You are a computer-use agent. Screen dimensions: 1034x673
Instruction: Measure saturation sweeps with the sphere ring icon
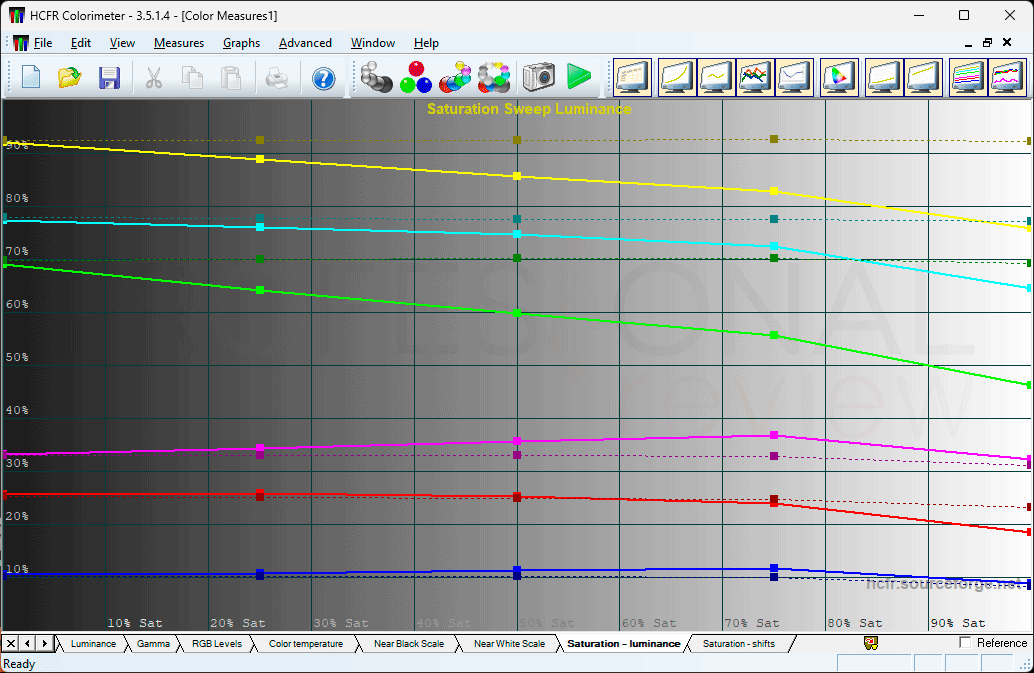click(x=495, y=77)
